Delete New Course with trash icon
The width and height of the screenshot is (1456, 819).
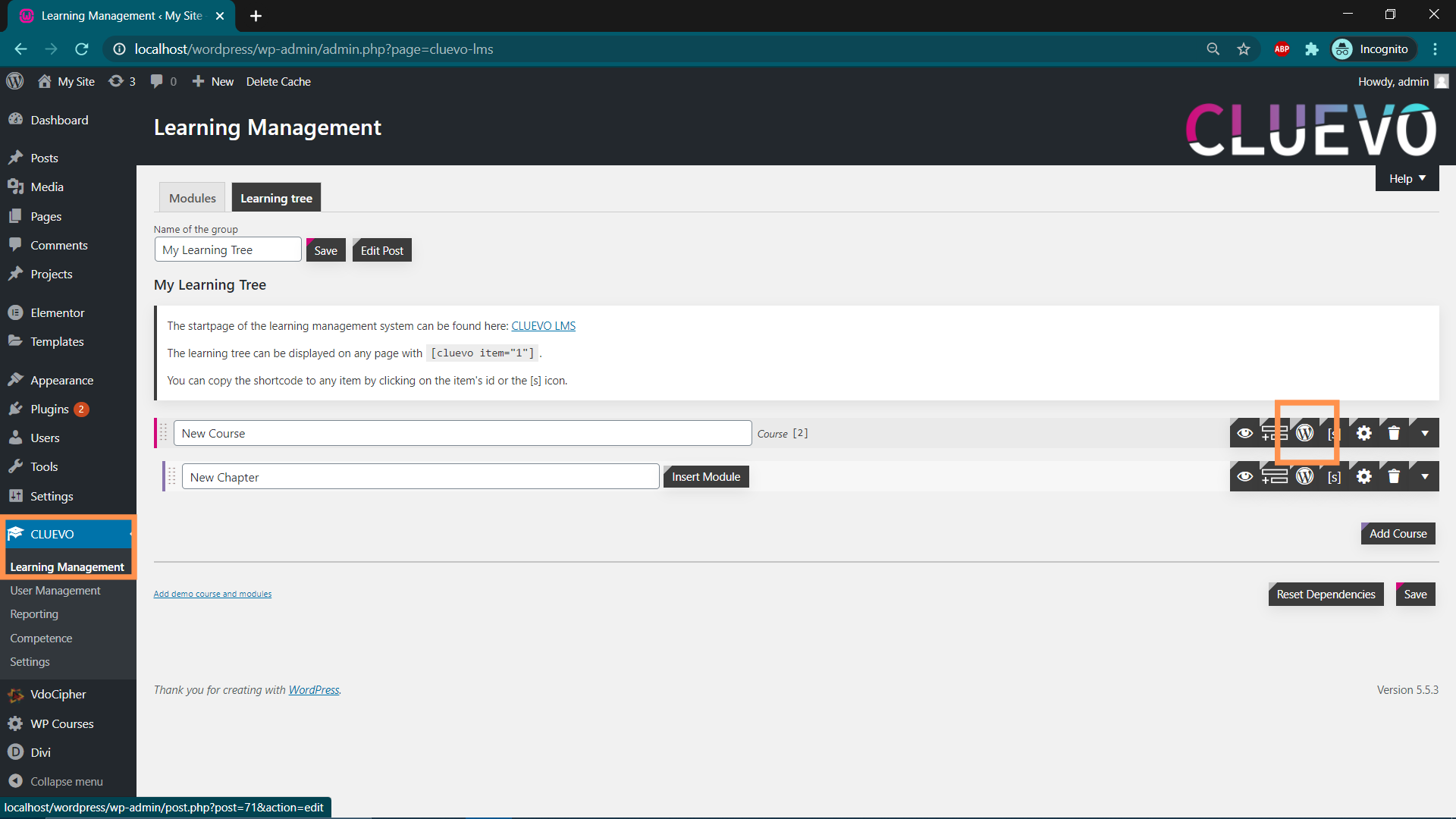pyautogui.click(x=1394, y=433)
